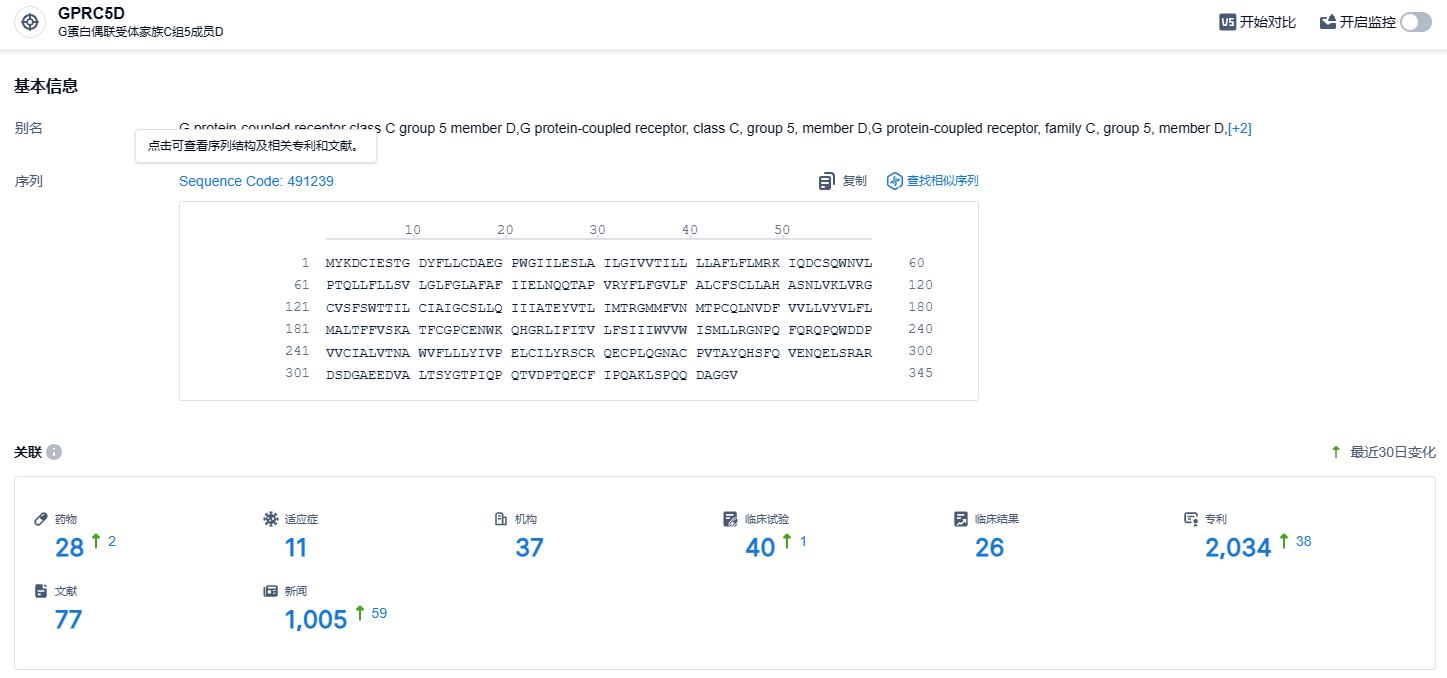Click the 开始对比 VS compare icon

(x=1227, y=22)
